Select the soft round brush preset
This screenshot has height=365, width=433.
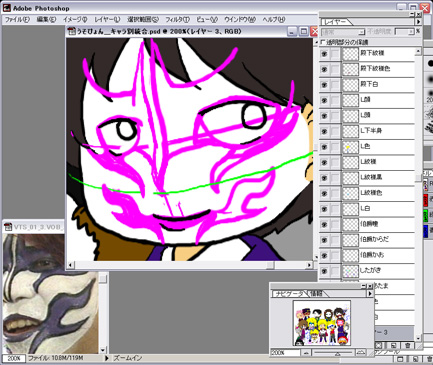click(x=430, y=79)
